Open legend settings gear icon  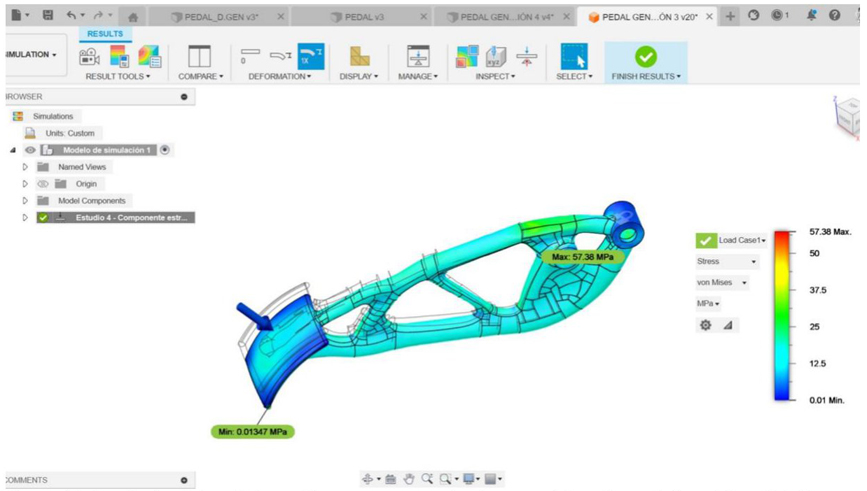(x=706, y=325)
